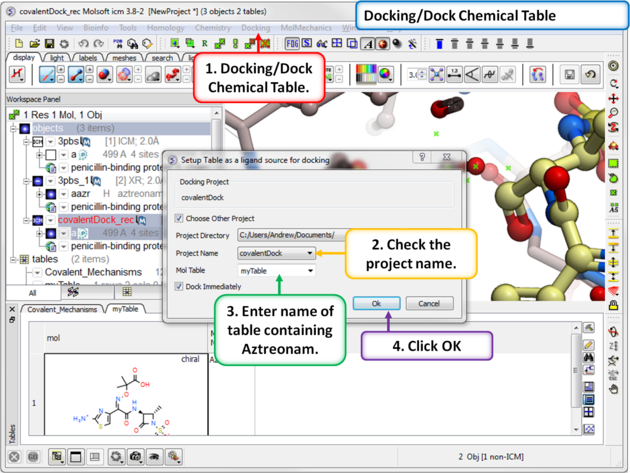
Task: Click the angle measurement icon
Action: [472, 74]
